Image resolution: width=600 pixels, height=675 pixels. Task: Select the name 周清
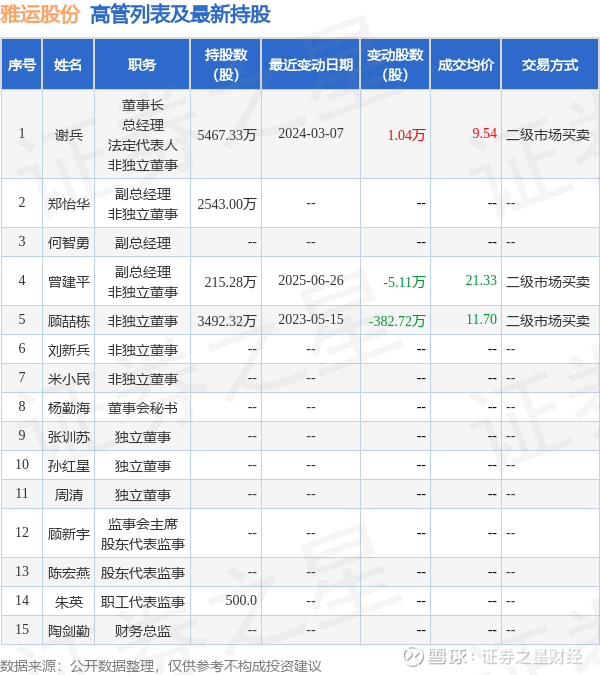(68, 495)
